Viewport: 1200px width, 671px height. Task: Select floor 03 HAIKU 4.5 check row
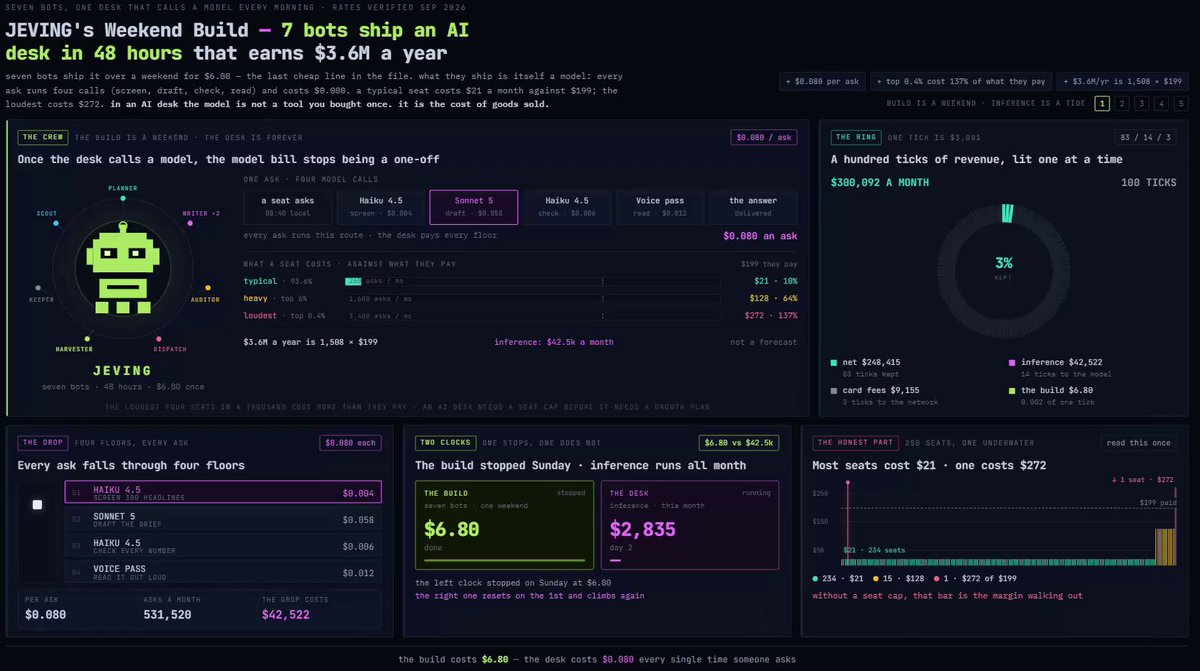coord(223,544)
